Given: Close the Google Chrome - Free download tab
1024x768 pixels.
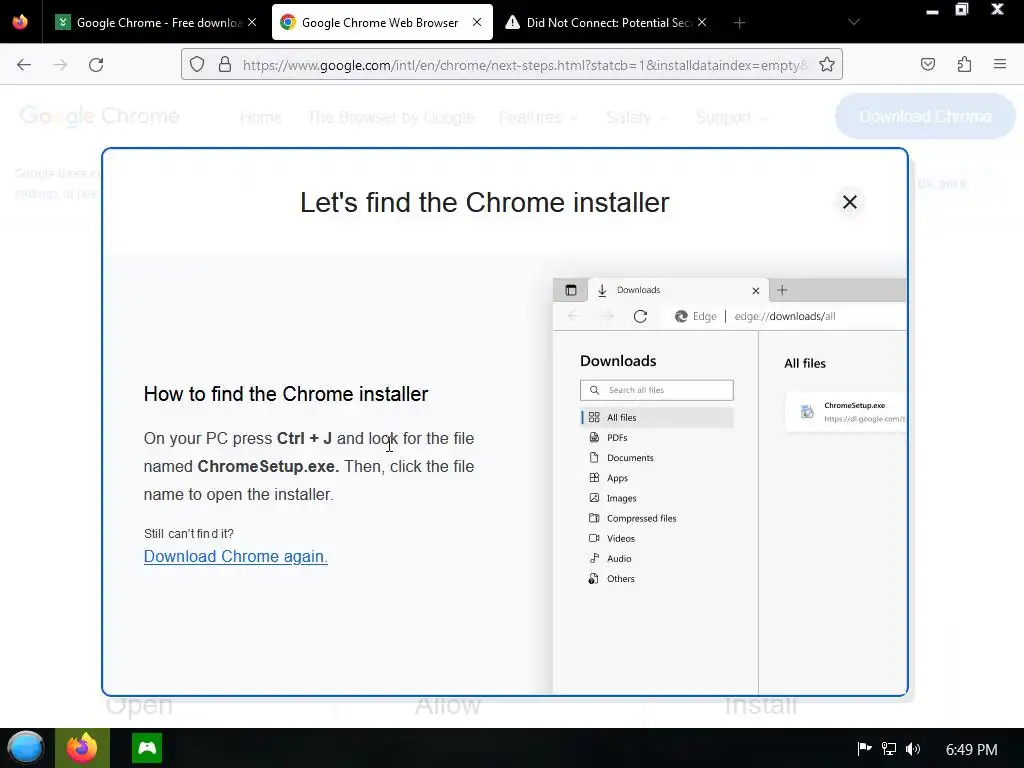Looking at the screenshot, I should coord(252,22).
